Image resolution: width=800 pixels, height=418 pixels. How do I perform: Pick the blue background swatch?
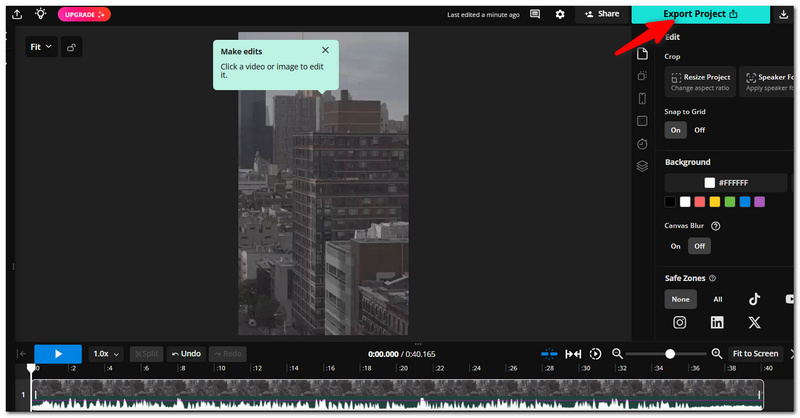click(x=745, y=202)
